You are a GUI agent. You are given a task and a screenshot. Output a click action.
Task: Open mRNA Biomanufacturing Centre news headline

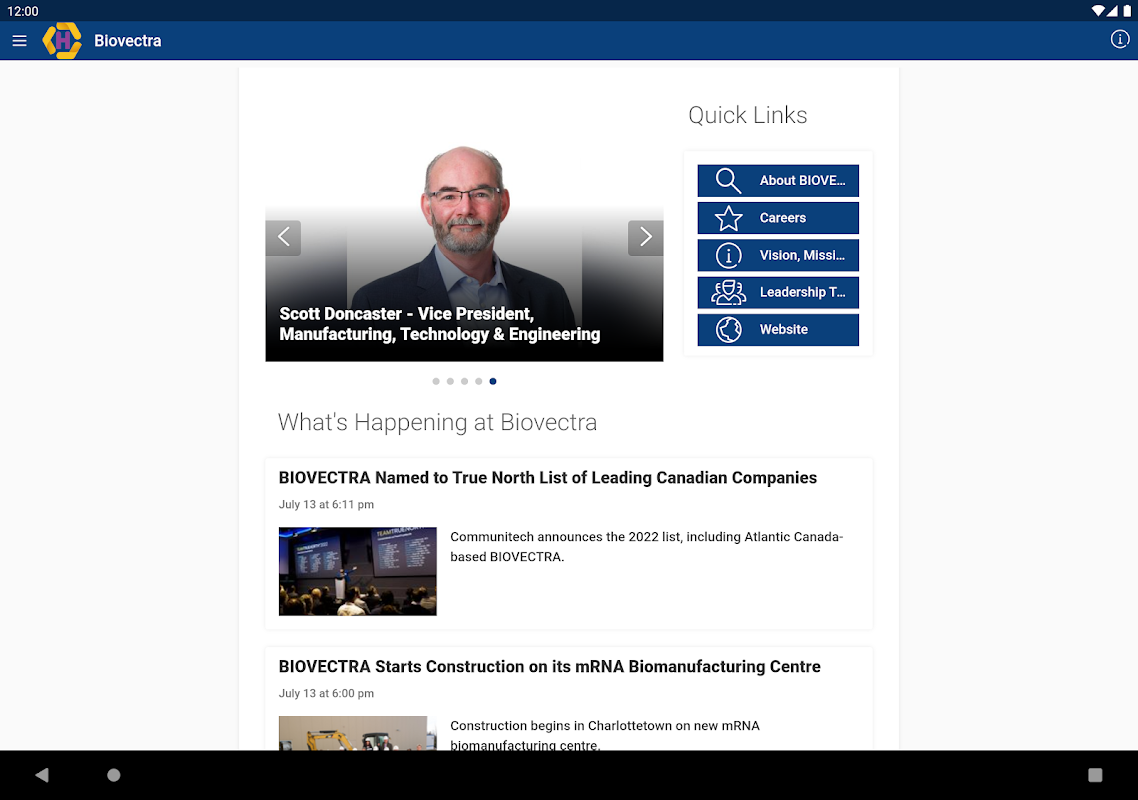click(x=549, y=666)
